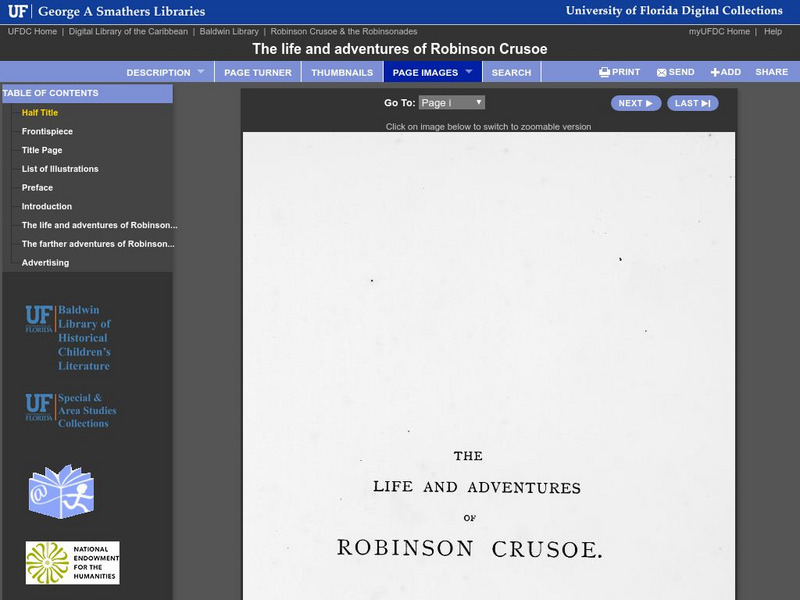Expand the DESCRIPTION dropdown arrow
This screenshot has width=800, height=600.
pos(200,71)
